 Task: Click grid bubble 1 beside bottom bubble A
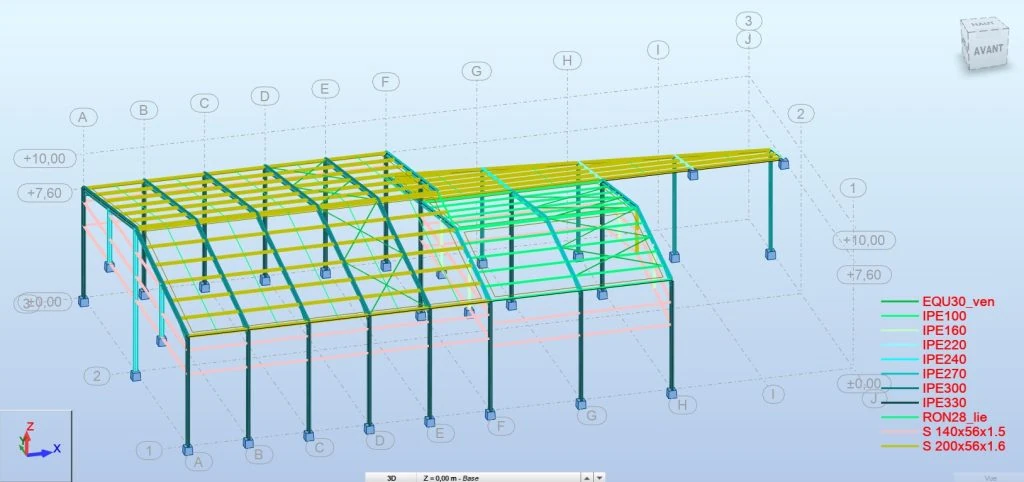(150, 451)
